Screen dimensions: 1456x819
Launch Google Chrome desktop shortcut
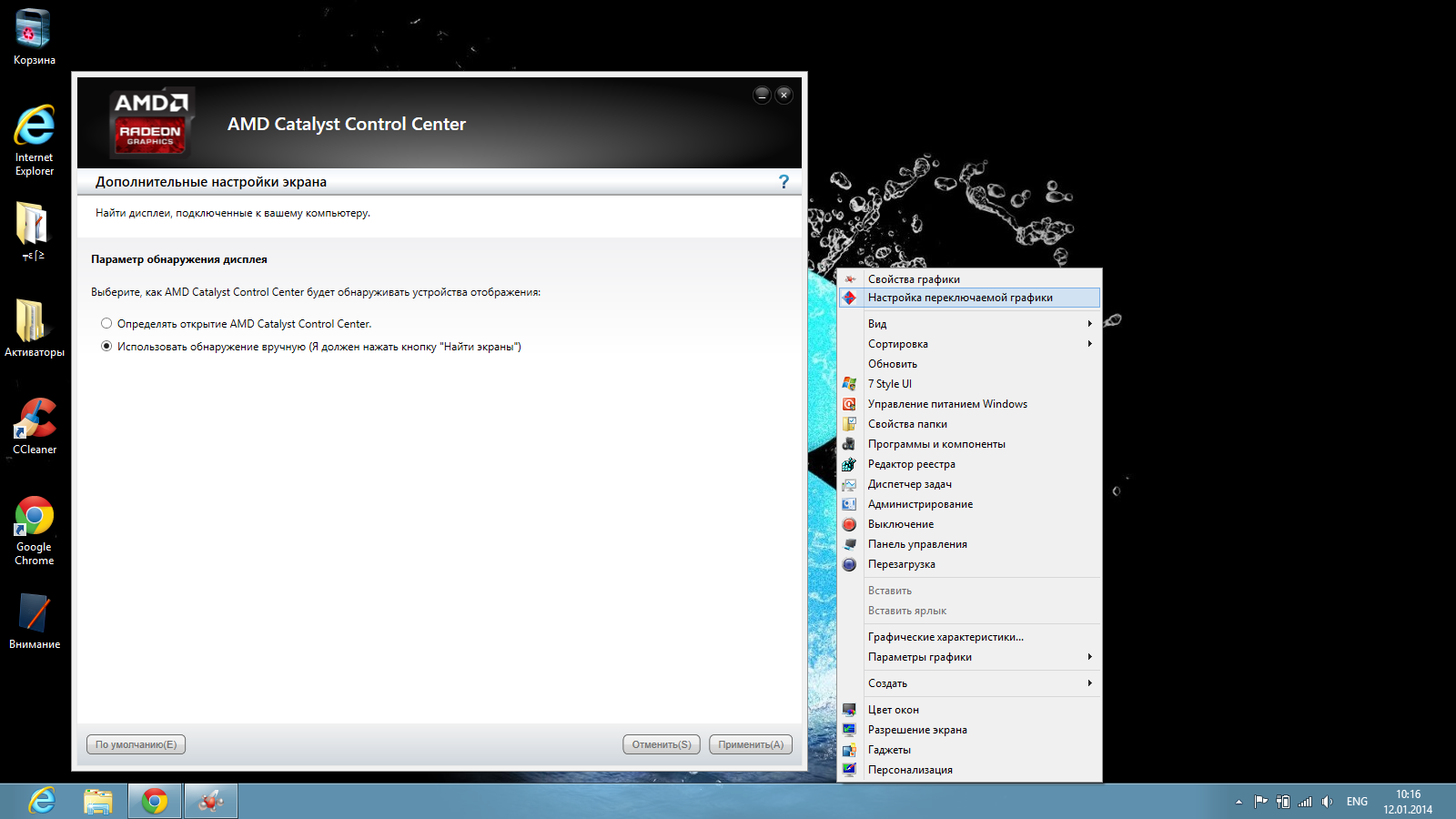pyautogui.click(x=34, y=531)
